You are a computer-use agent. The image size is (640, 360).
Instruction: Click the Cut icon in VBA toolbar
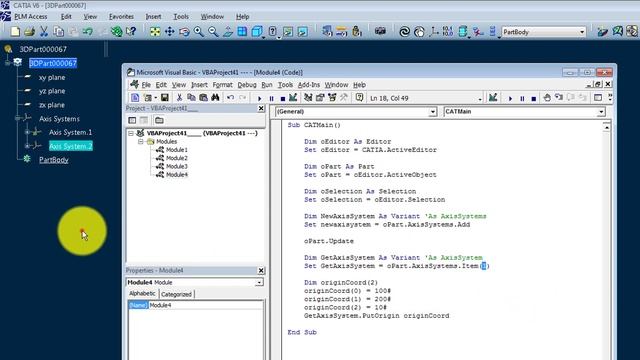tap(179, 98)
